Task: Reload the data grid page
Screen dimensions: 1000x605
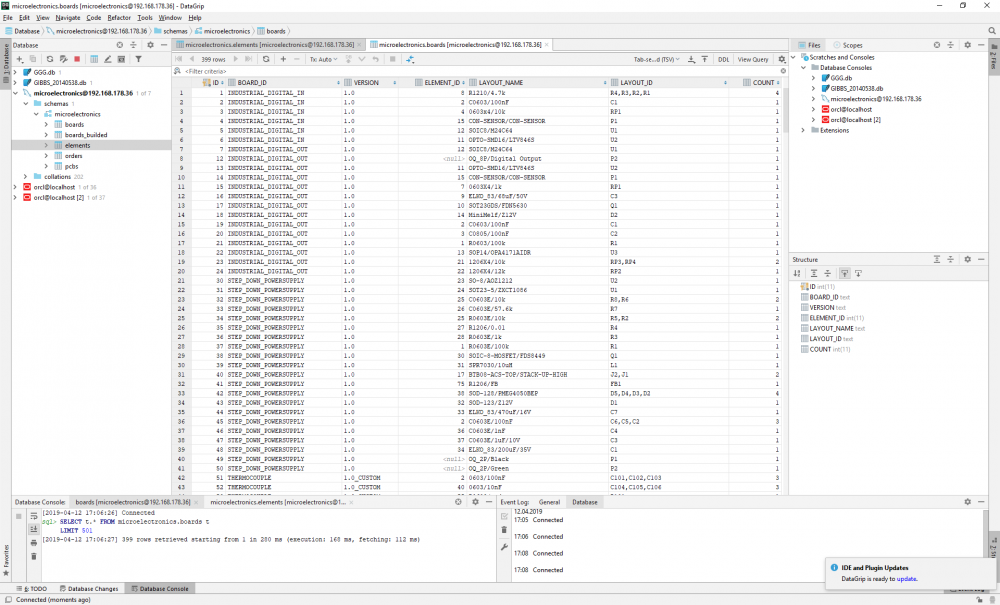Action: point(265,59)
